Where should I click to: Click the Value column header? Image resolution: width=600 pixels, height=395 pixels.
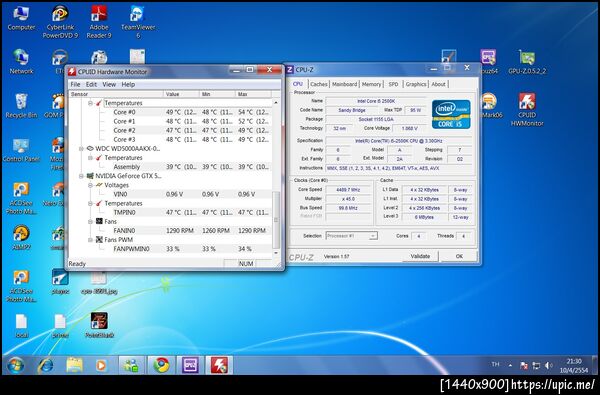coord(181,94)
